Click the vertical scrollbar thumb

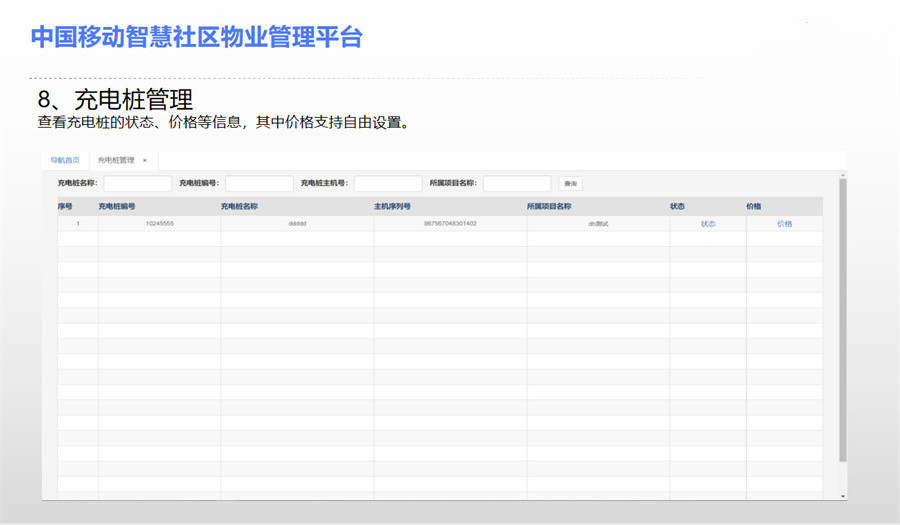pyautogui.click(x=843, y=320)
